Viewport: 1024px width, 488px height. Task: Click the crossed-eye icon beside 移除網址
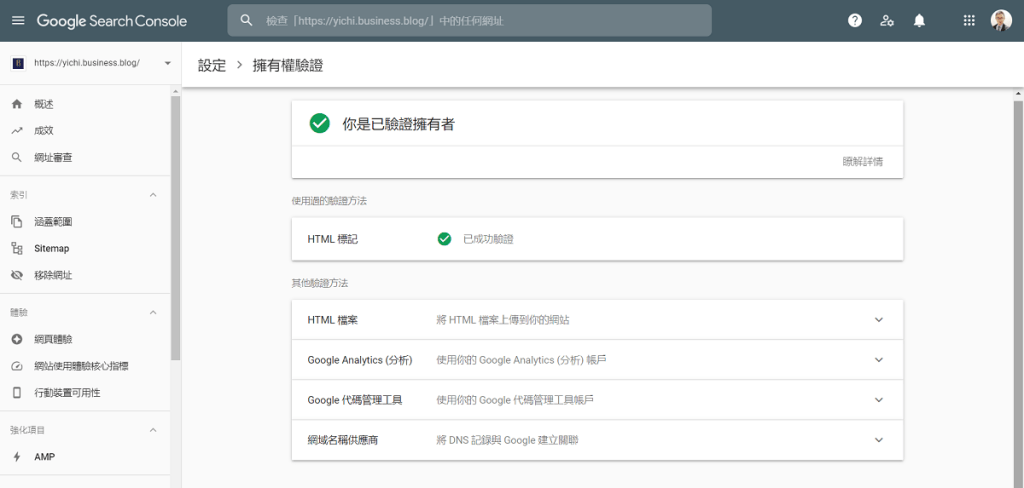(x=17, y=275)
